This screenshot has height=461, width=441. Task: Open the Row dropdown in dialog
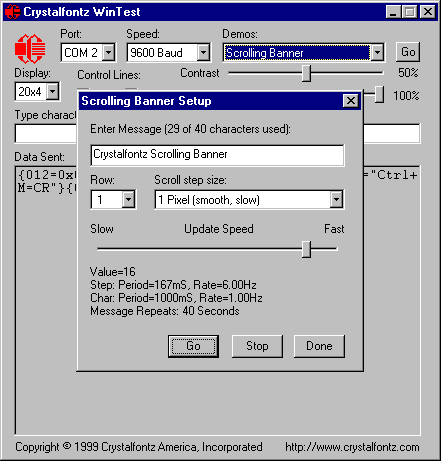point(129,200)
